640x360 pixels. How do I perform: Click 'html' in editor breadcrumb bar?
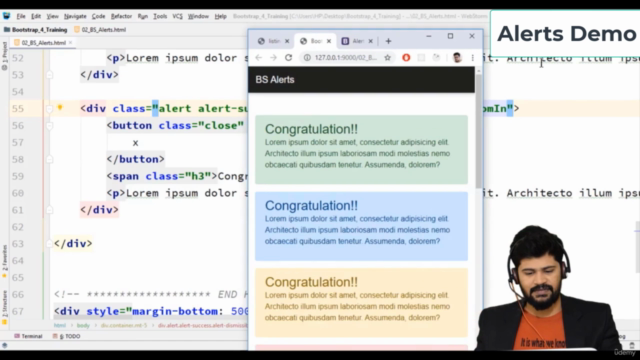(x=60, y=325)
